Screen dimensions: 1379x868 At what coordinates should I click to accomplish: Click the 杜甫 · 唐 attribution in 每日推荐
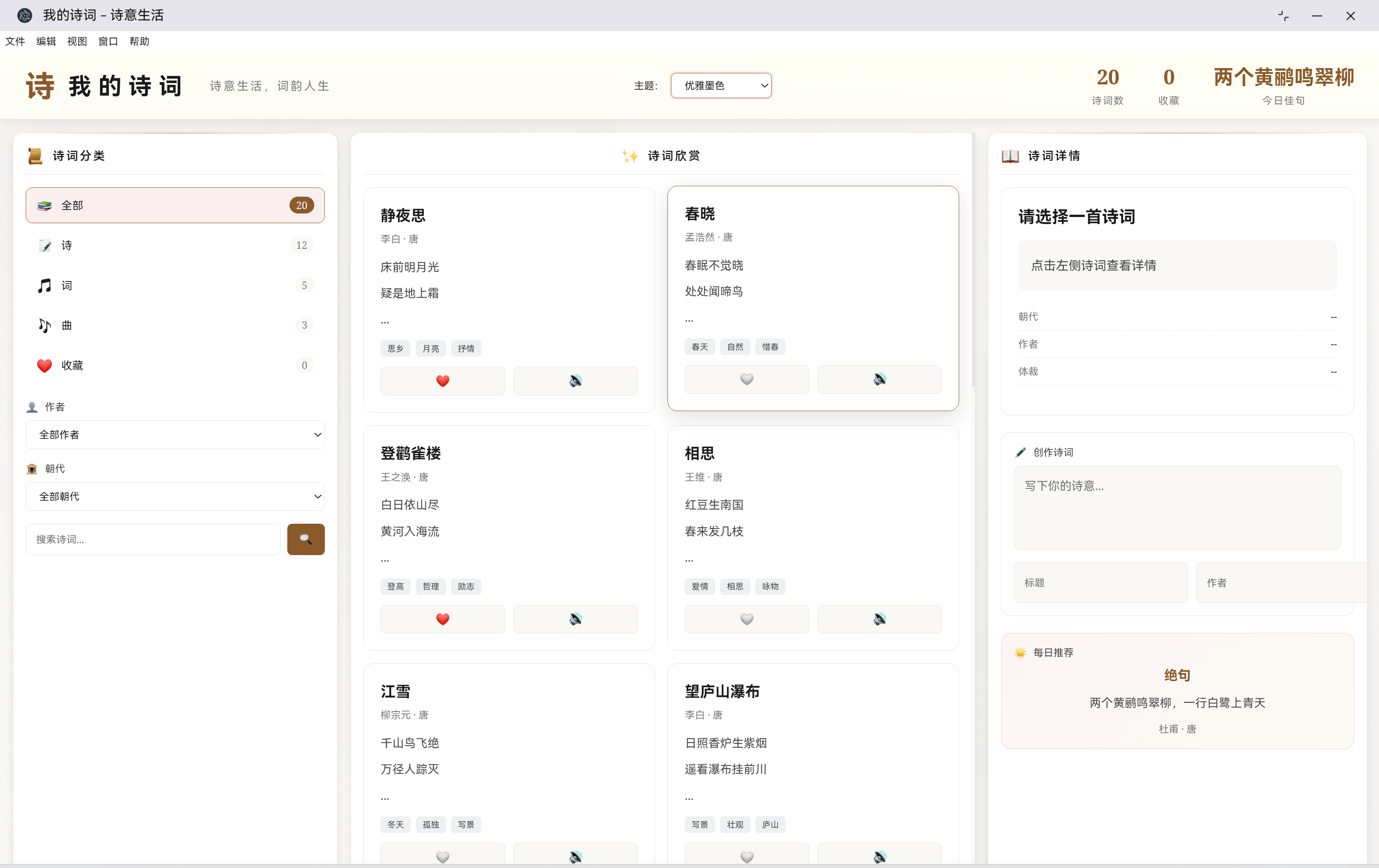pos(1177,729)
